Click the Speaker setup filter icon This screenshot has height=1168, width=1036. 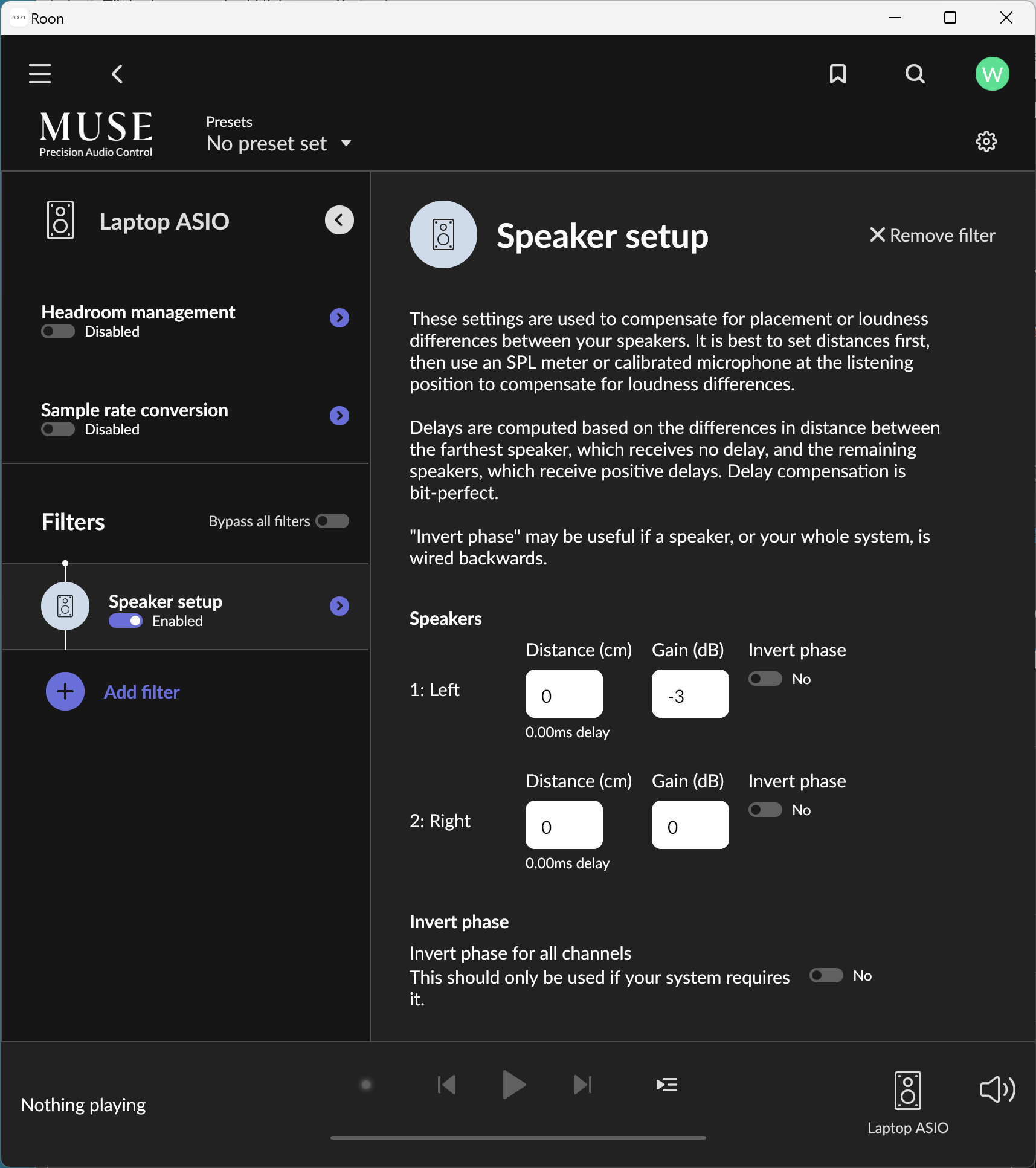tap(65, 606)
